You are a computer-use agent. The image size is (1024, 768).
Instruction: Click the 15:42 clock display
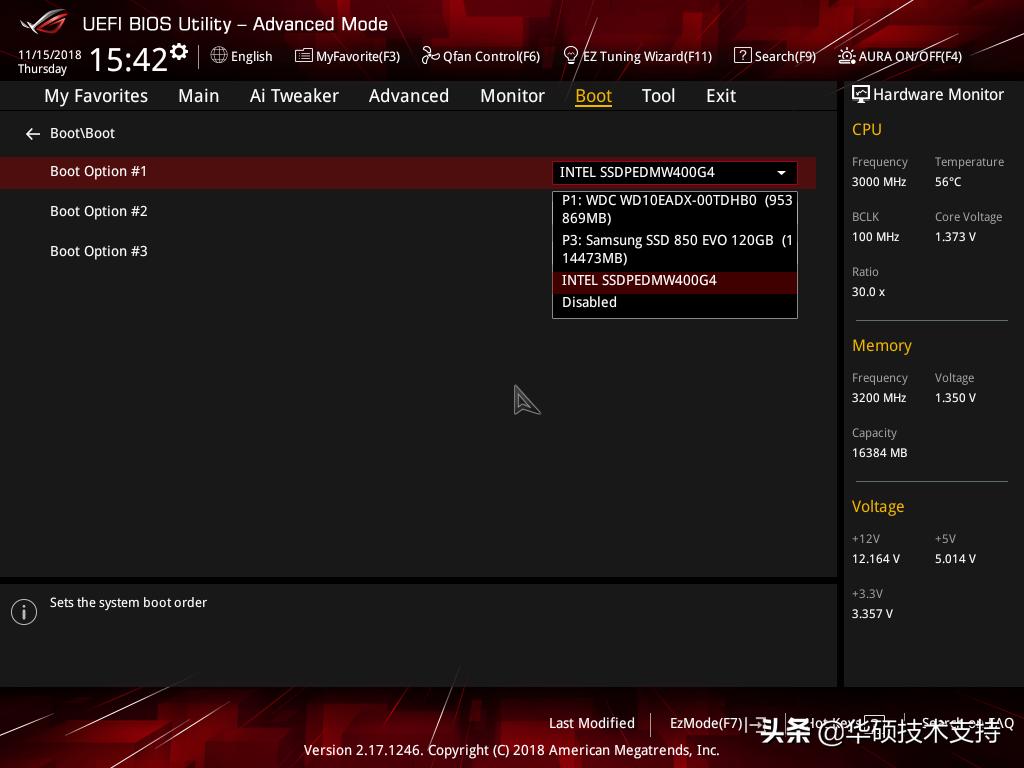[129, 59]
